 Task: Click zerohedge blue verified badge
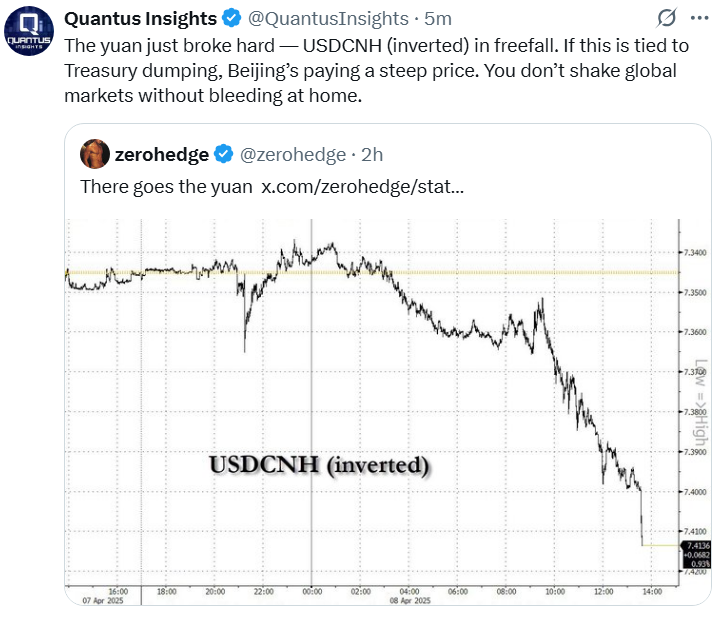click(x=224, y=154)
